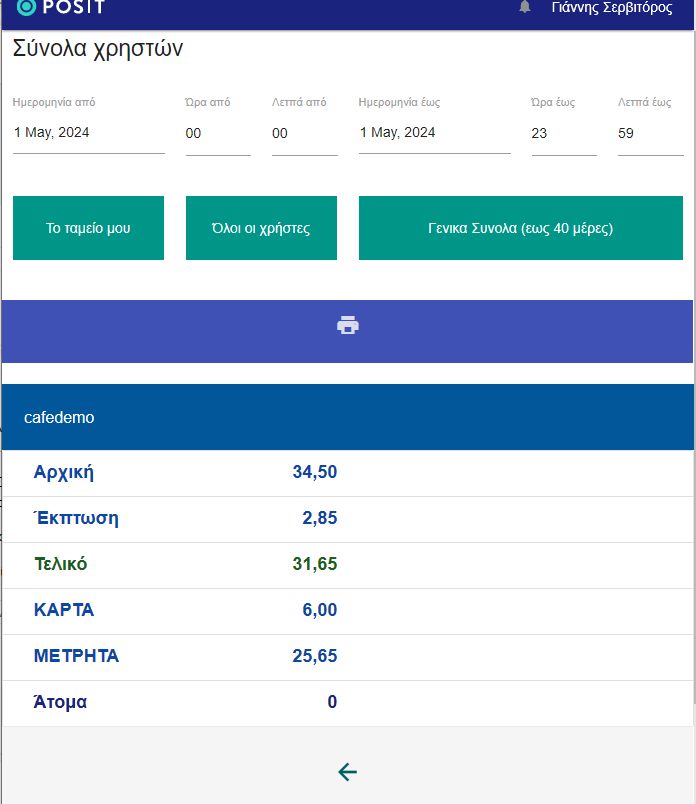Open the Γιάννης Σερβιτόρος user menu
Screen dimensions: 696x804
click(x=612, y=7)
